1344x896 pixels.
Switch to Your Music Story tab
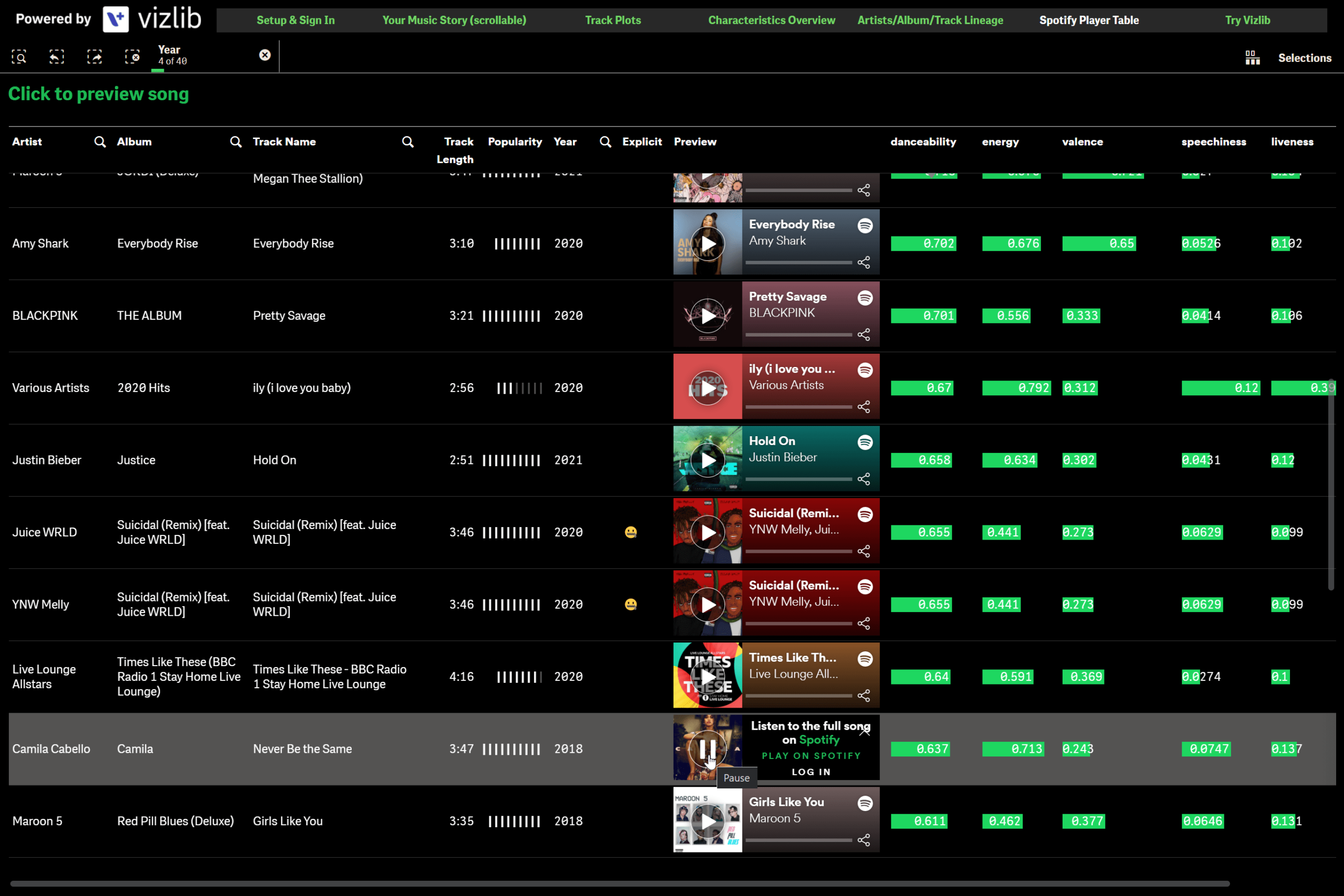[454, 20]
